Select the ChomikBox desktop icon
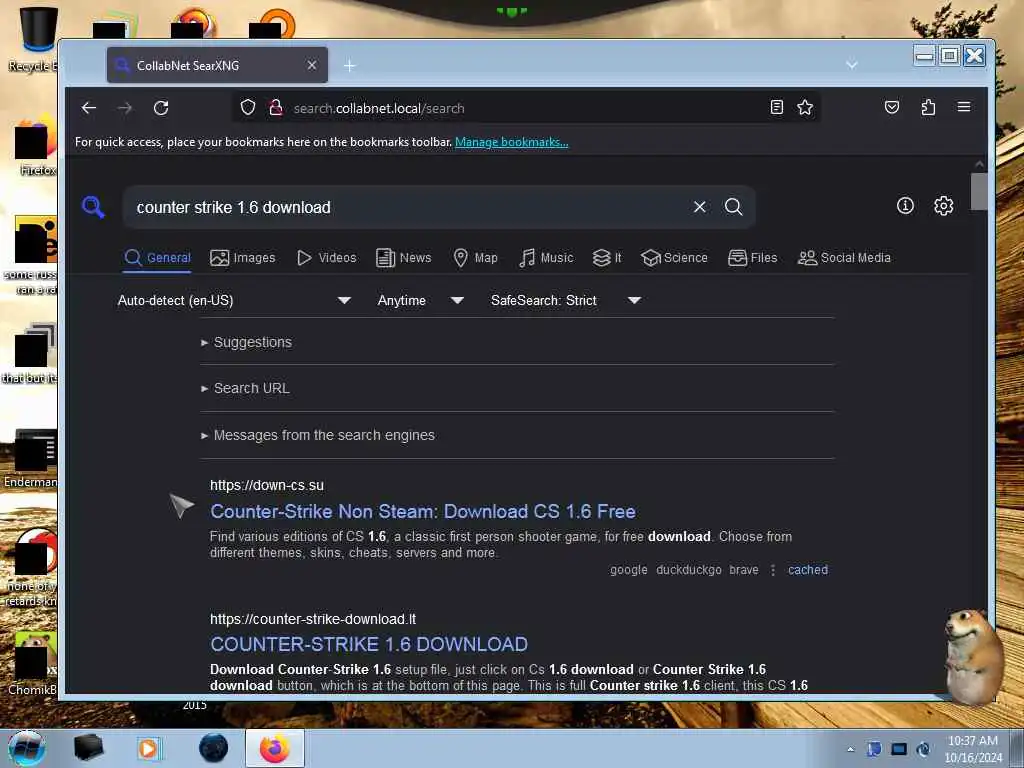Viewport: 1024px width, 768px height. (33, 663)
